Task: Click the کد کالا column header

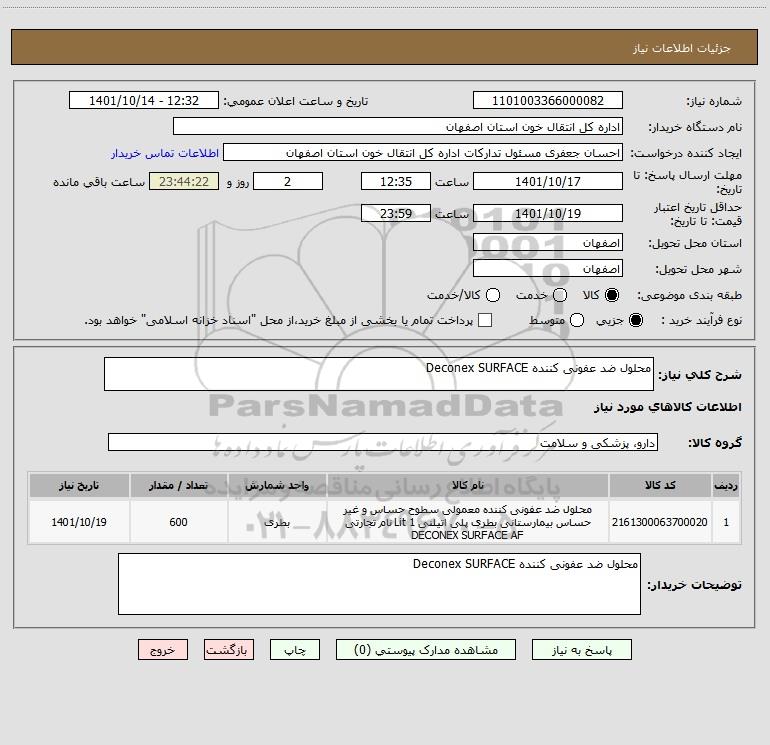Action: point(660,485)
